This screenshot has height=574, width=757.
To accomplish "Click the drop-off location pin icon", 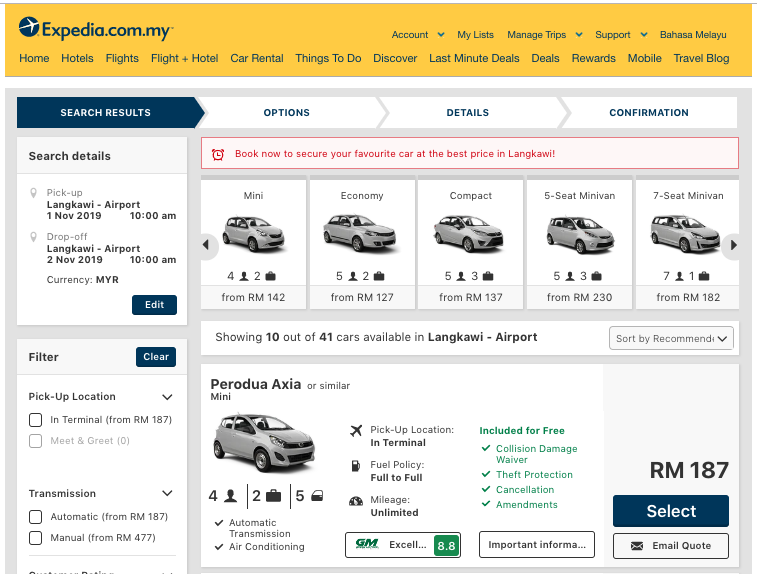I will 33,237.
